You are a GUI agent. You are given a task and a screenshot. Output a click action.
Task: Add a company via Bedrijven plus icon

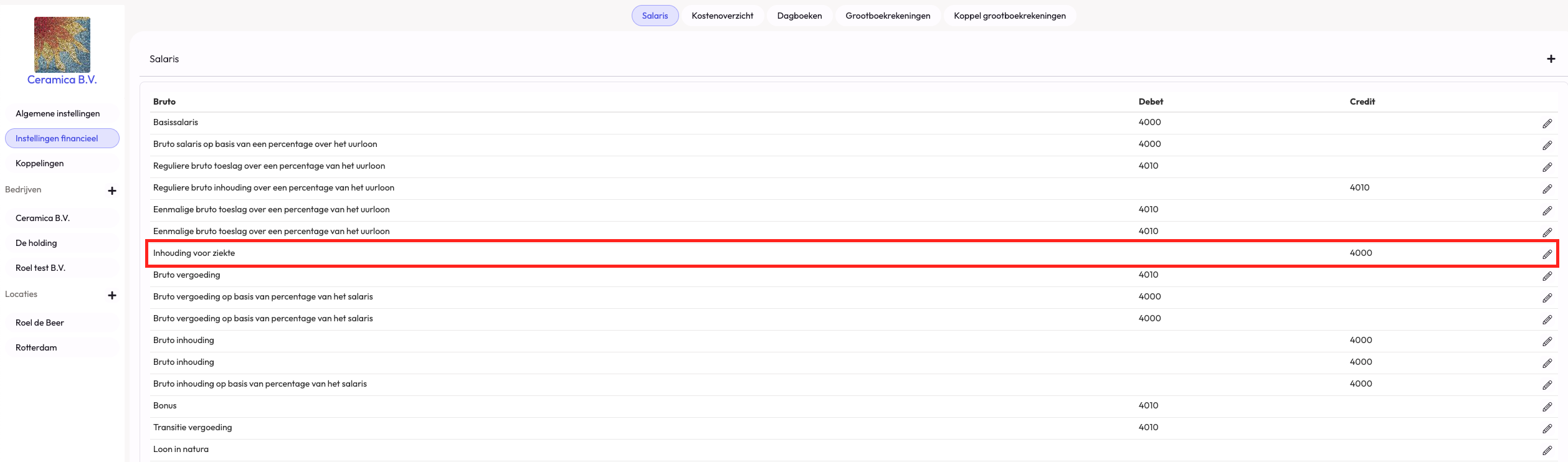pos(112,191)
